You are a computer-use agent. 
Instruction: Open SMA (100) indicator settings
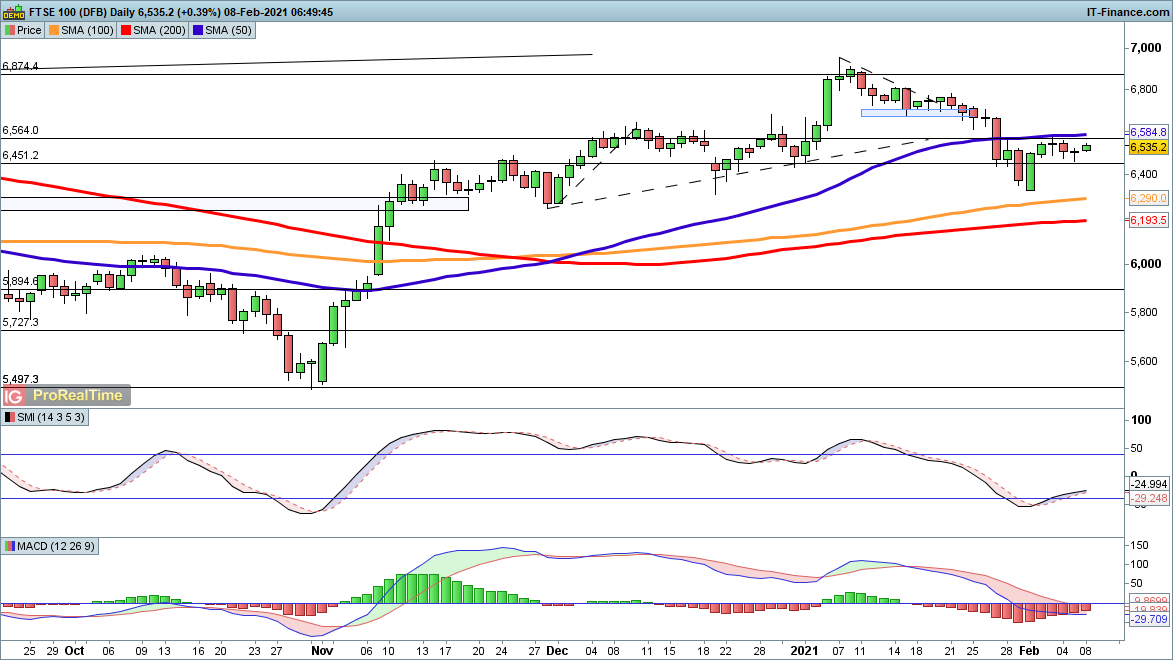coord(88,30)
